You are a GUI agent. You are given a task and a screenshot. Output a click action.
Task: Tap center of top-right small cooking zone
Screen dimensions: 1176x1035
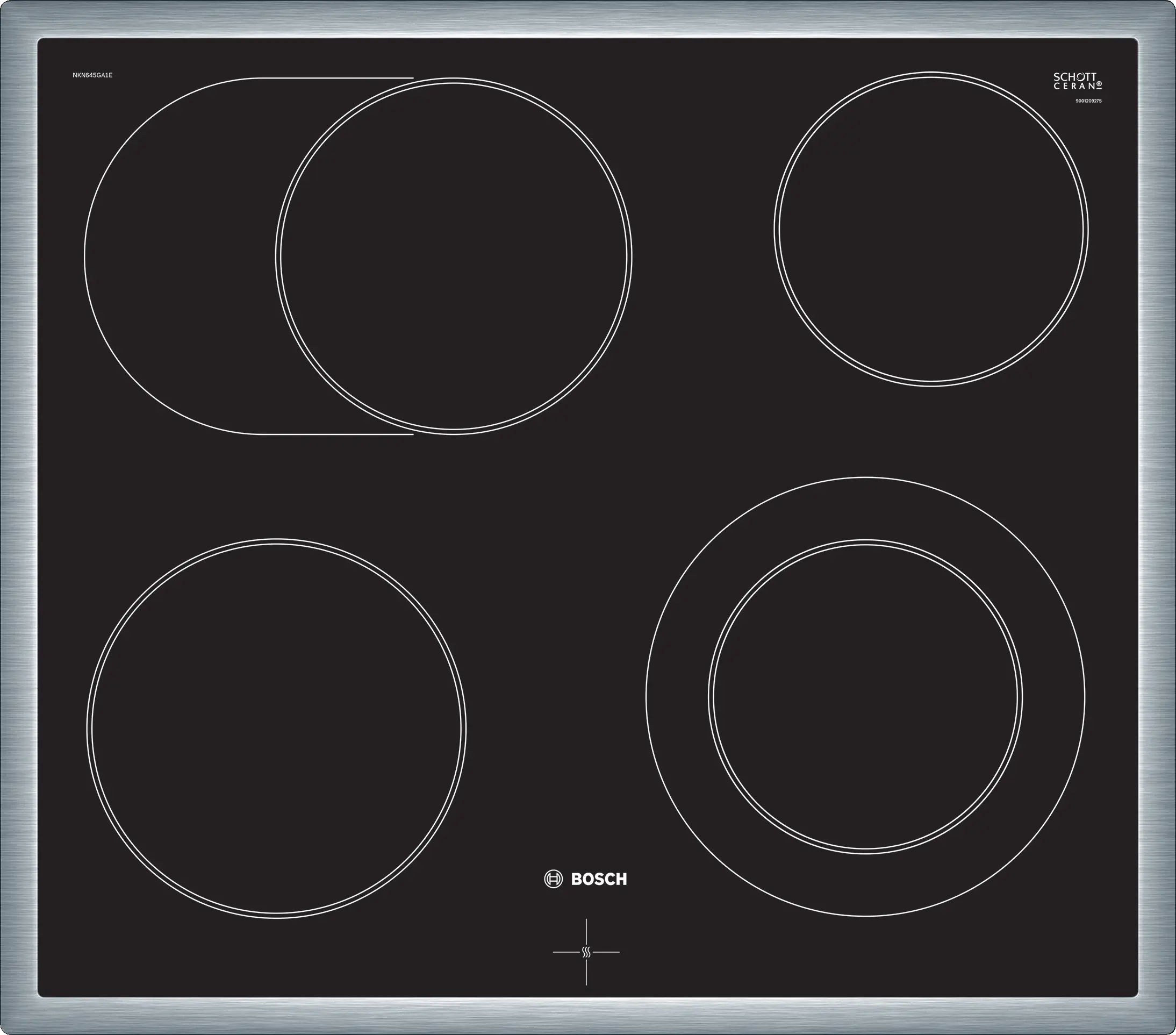click(x=931, y=229)
